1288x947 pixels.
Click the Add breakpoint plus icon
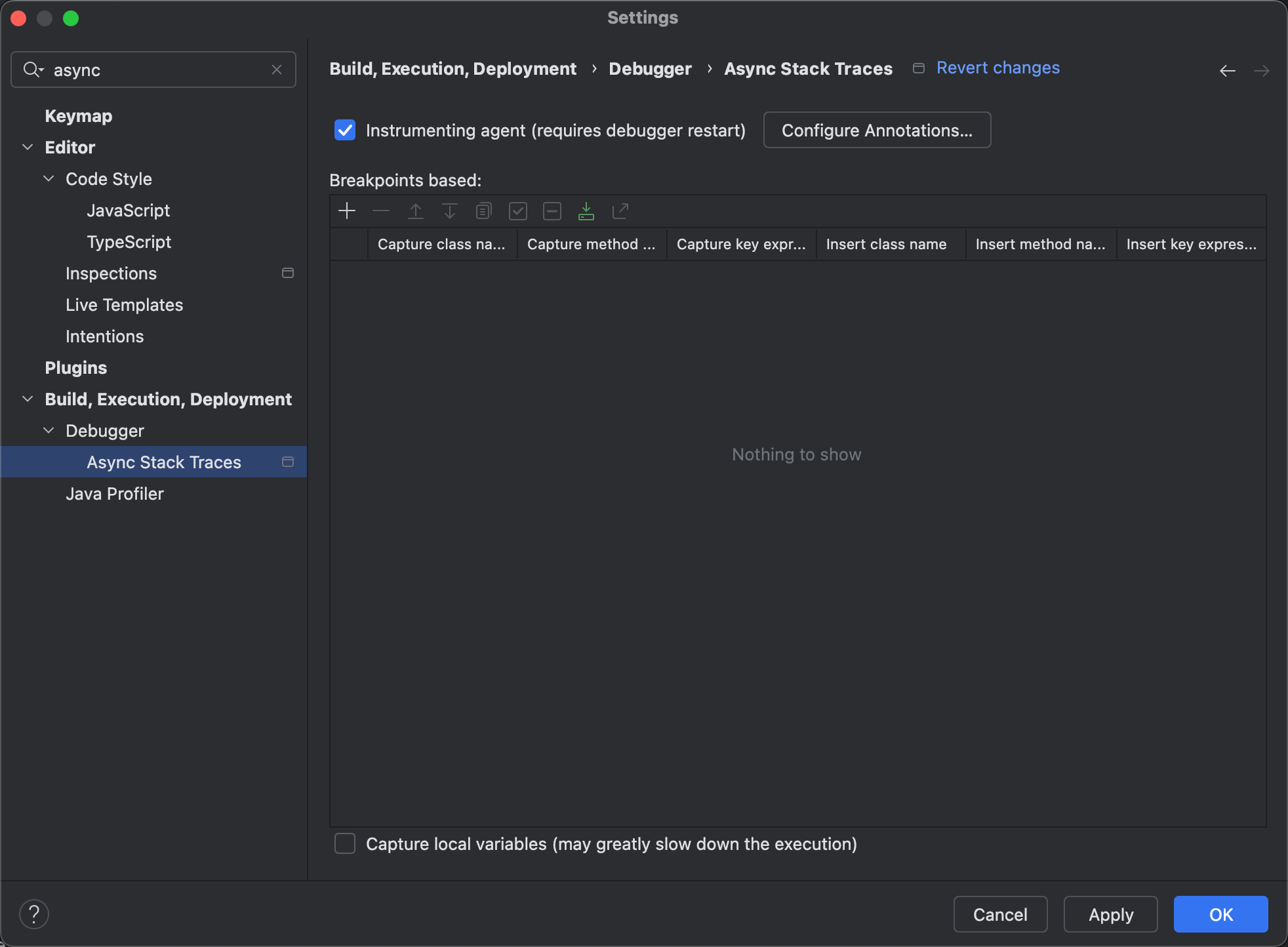347,211
